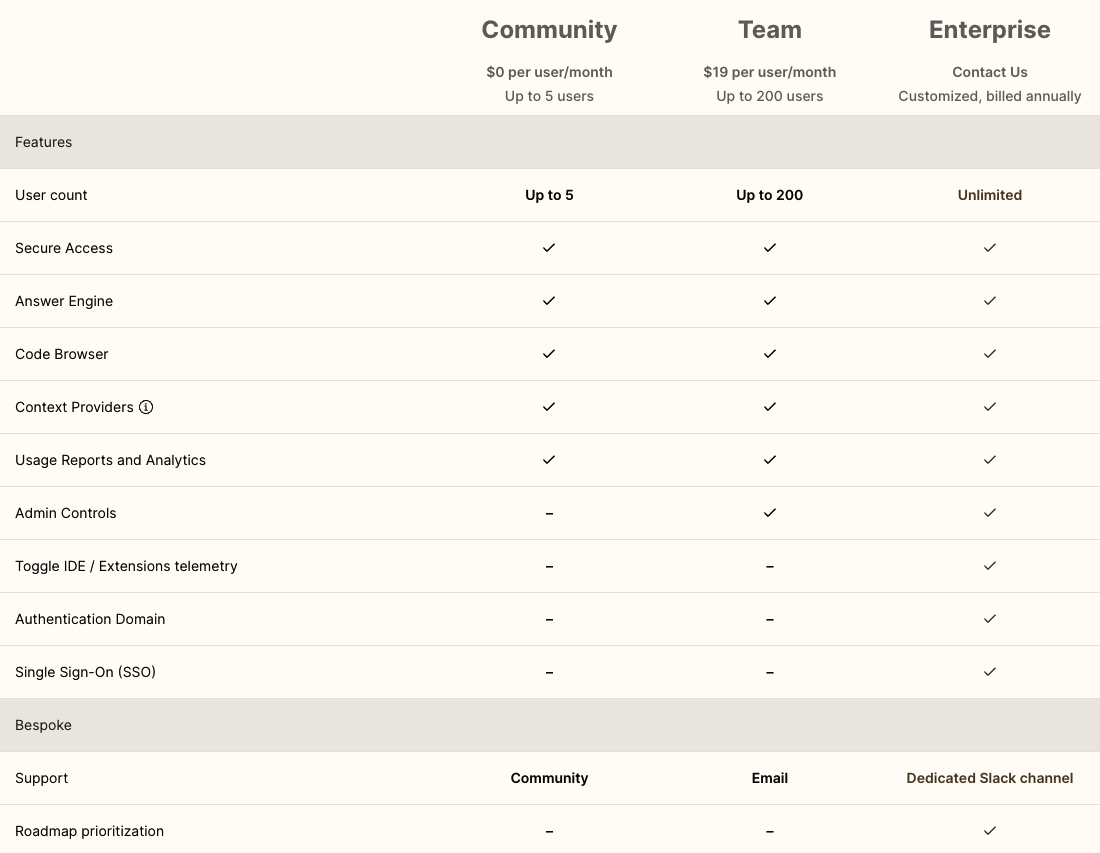Click the "Email" support value
Viewport: 1100px width, 853px height.
(x=770, y=778)
